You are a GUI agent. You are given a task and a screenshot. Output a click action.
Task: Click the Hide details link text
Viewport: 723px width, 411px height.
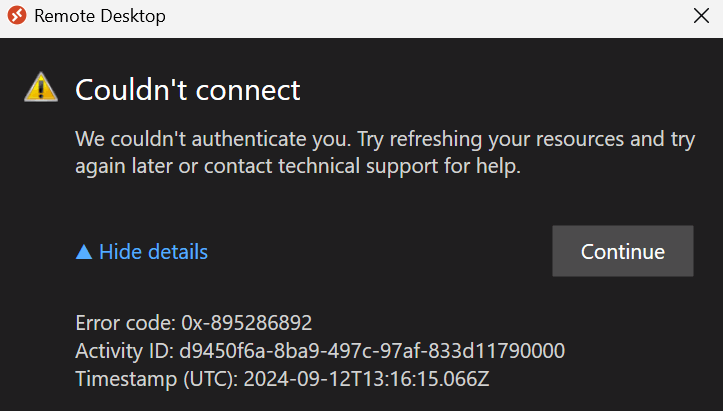(x=154, y=252)
